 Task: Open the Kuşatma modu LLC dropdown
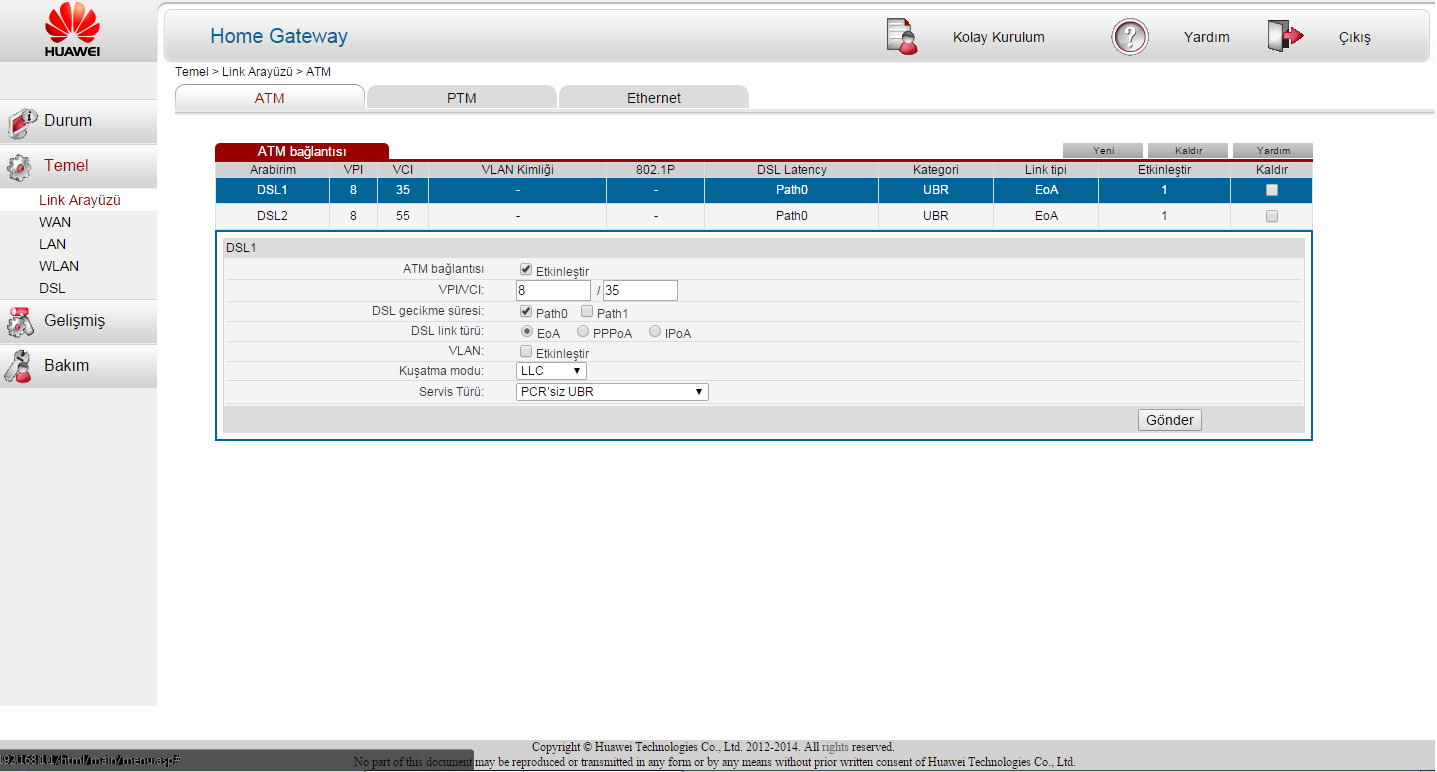coord(551,371)
